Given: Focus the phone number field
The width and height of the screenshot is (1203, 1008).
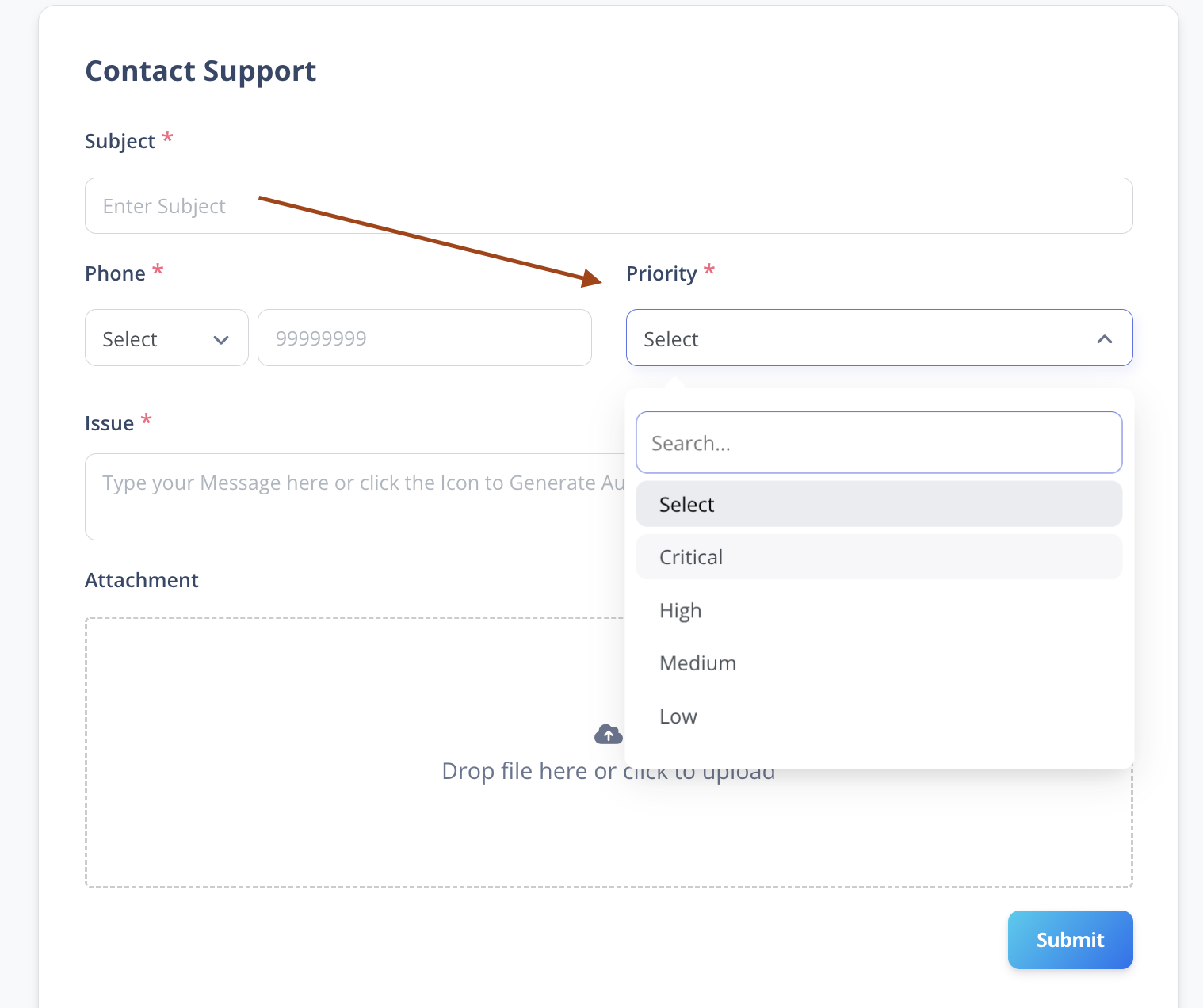Looking at the screenshot, I should pos(425,338).
